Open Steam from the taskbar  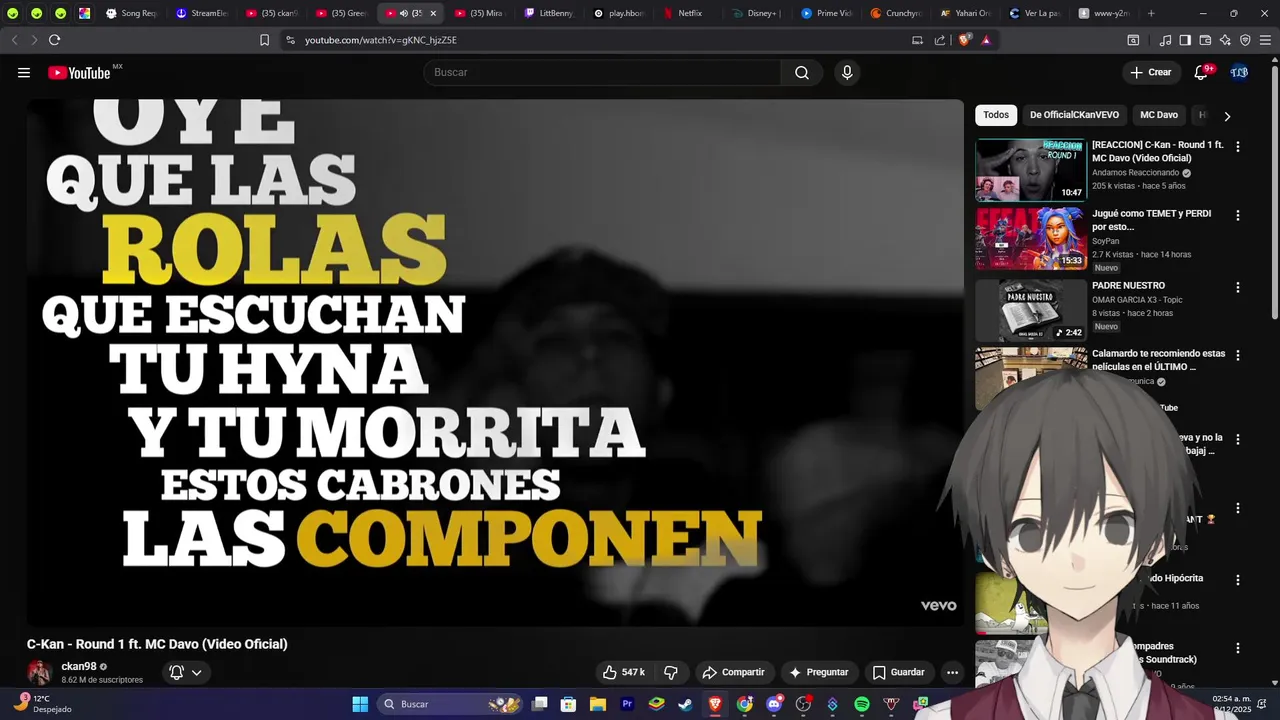(x=686, y=704)
